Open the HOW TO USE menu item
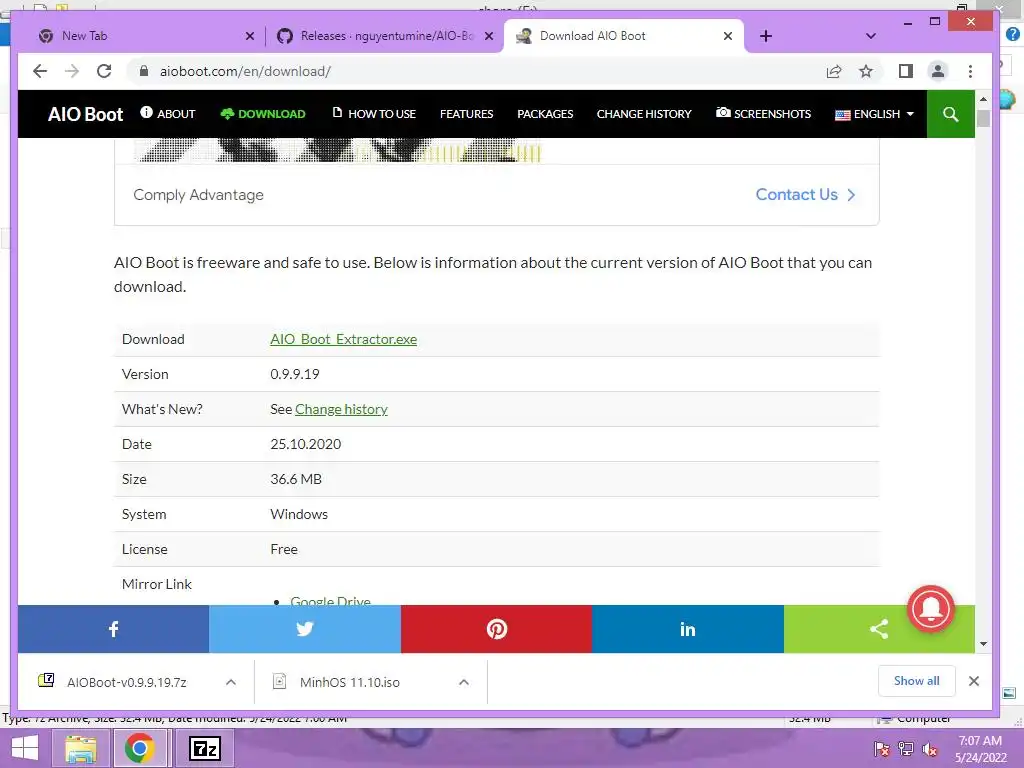The width and height of the screenshot is (1024, 768). coord(374,114)
